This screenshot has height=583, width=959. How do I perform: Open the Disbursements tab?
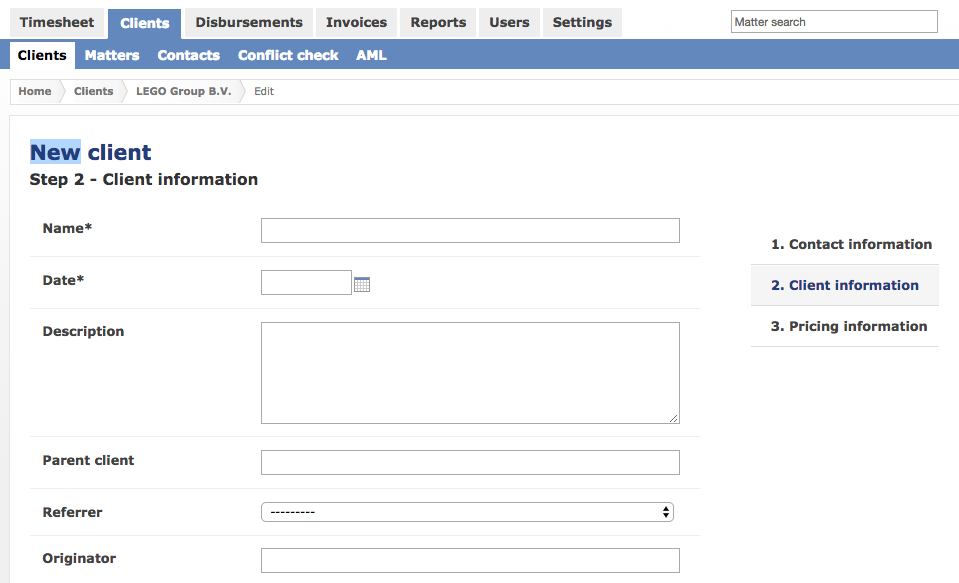[x=249, y=23]
